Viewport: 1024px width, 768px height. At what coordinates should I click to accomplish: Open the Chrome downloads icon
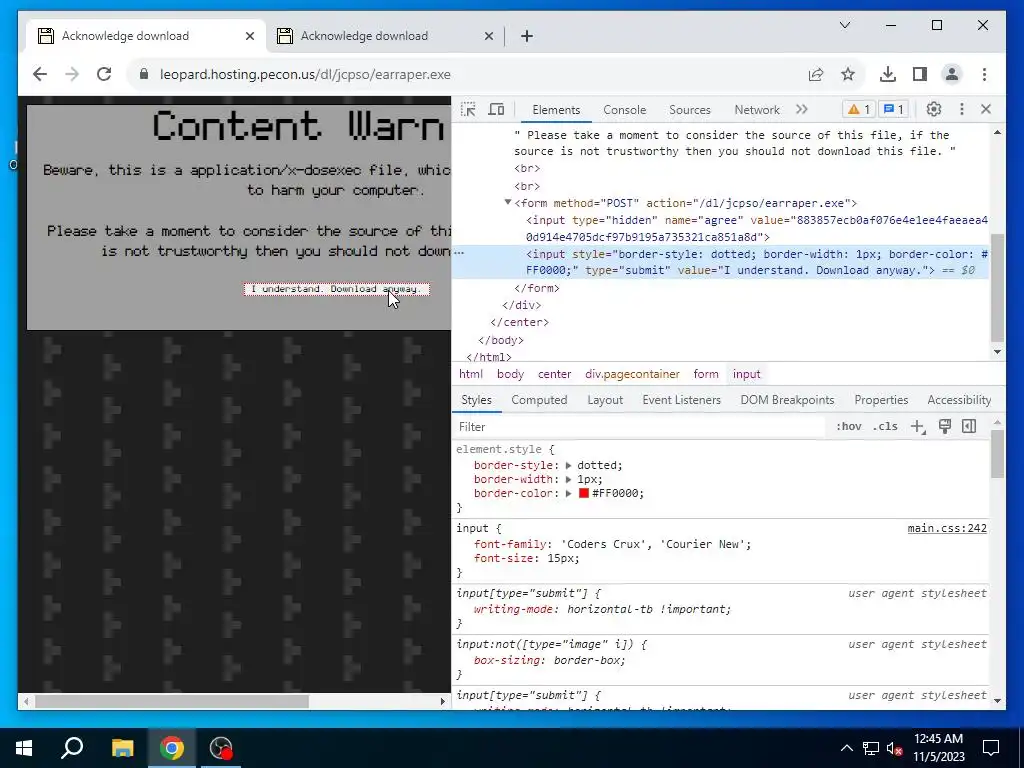pos(888,74)
